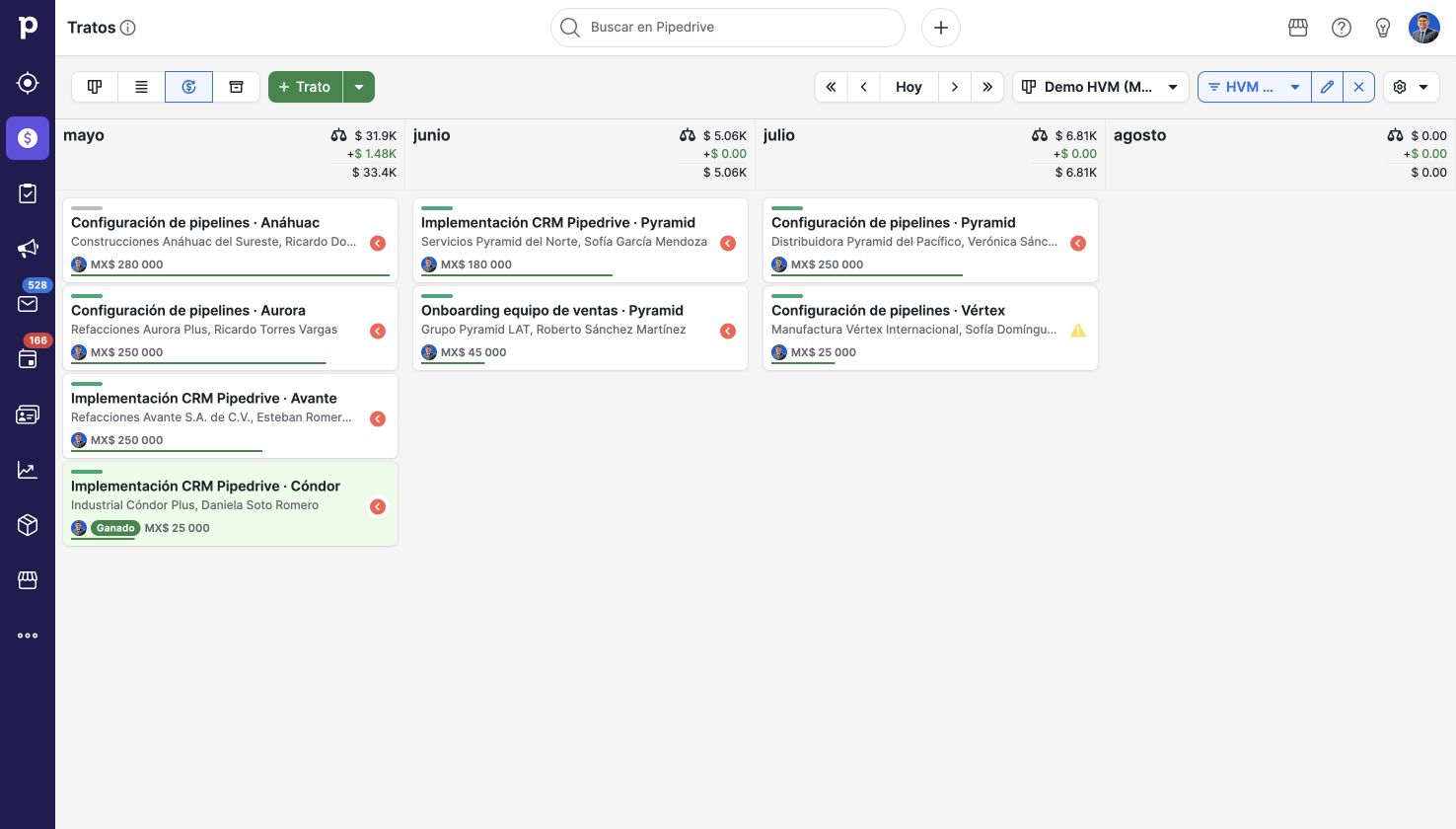Click the + Trato add deal button
Screen dimensions: 1456x829
[x=305, y=87]
